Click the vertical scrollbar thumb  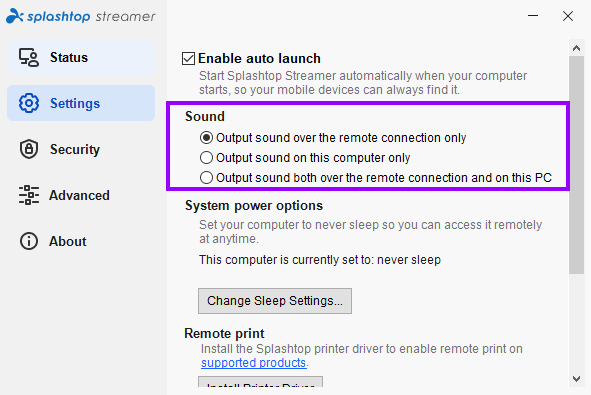point(576,165)
